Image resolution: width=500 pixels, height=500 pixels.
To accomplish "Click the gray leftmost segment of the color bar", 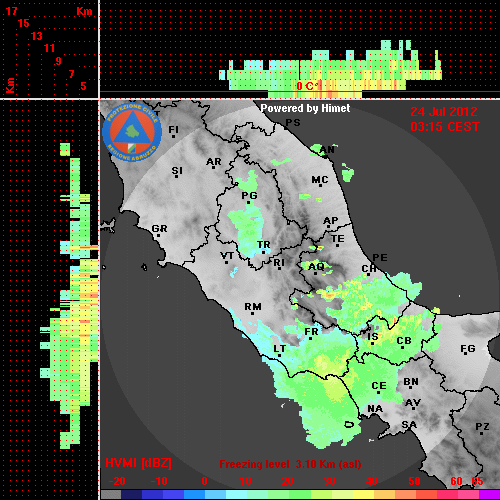I will pos(111,495).
